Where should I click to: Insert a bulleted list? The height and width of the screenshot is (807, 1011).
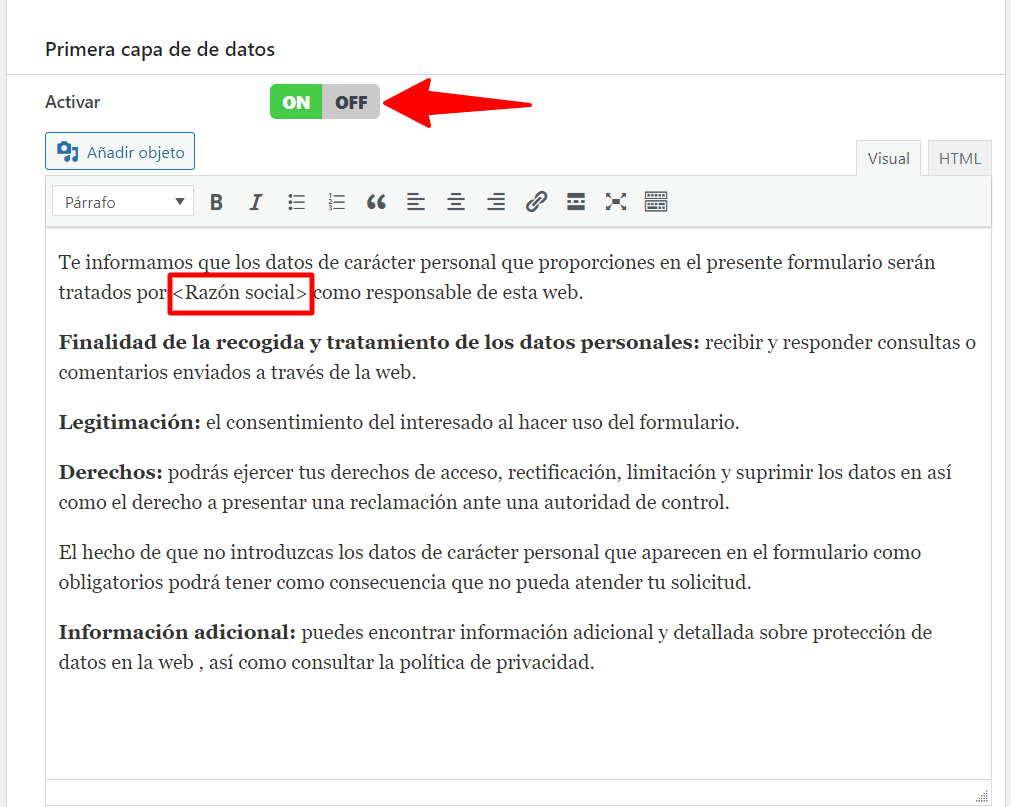pyautogui.click(x=296, y=202)
